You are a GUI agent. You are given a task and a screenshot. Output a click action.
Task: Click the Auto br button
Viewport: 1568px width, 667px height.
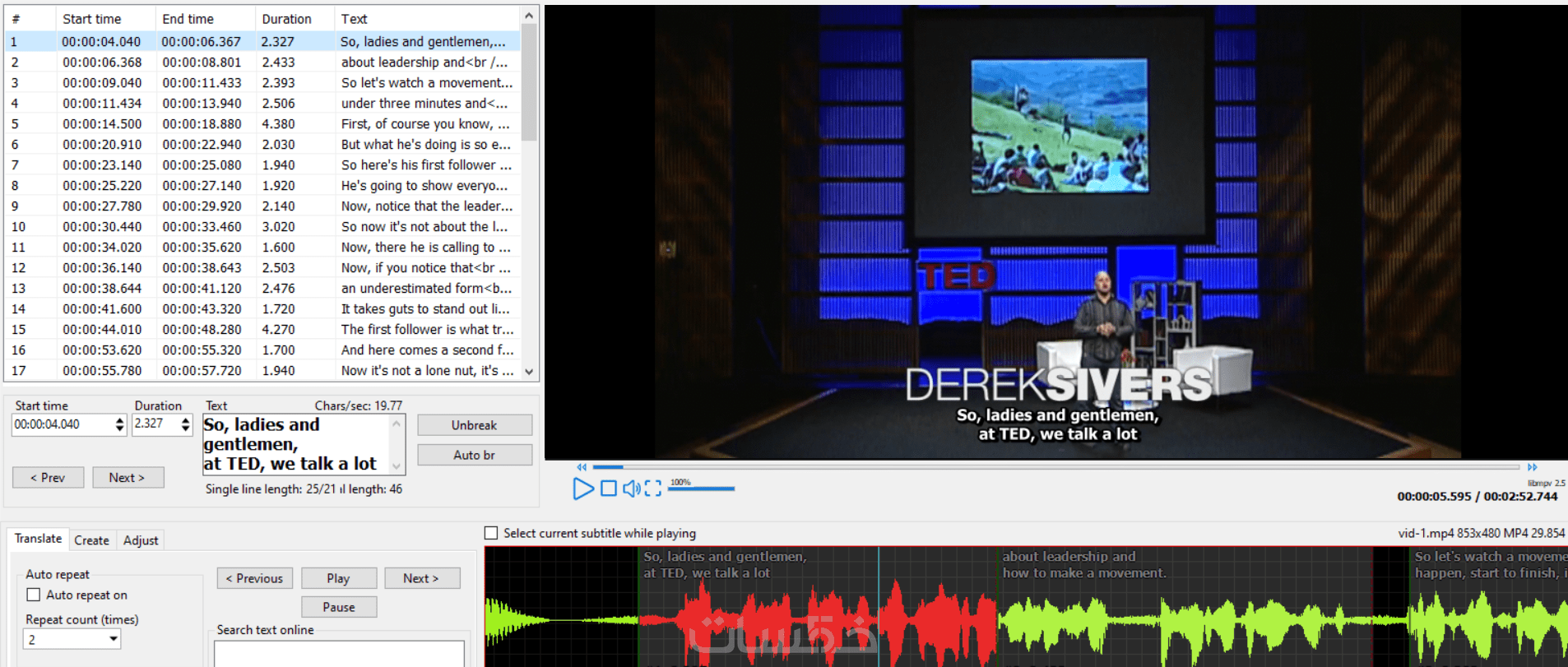pos(475,455)
